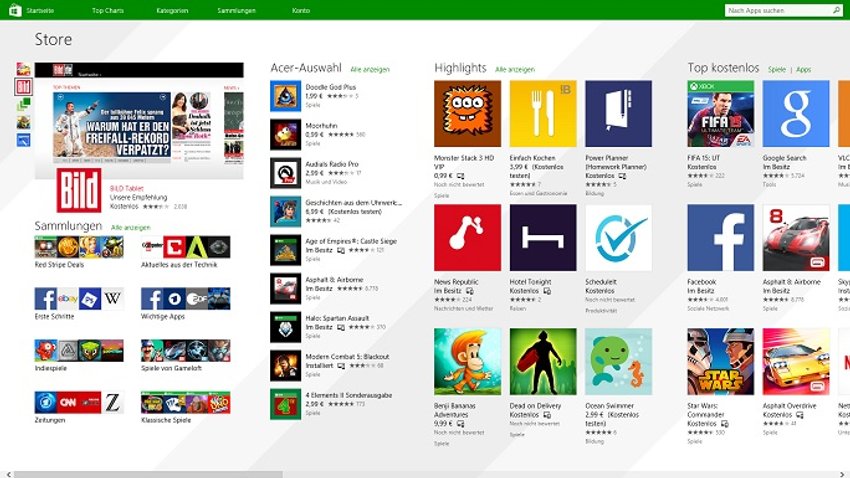The width and height of the screenshot is (850, 478).
Task: Open the Acer-Auswahl section heading
Action: 306,68
